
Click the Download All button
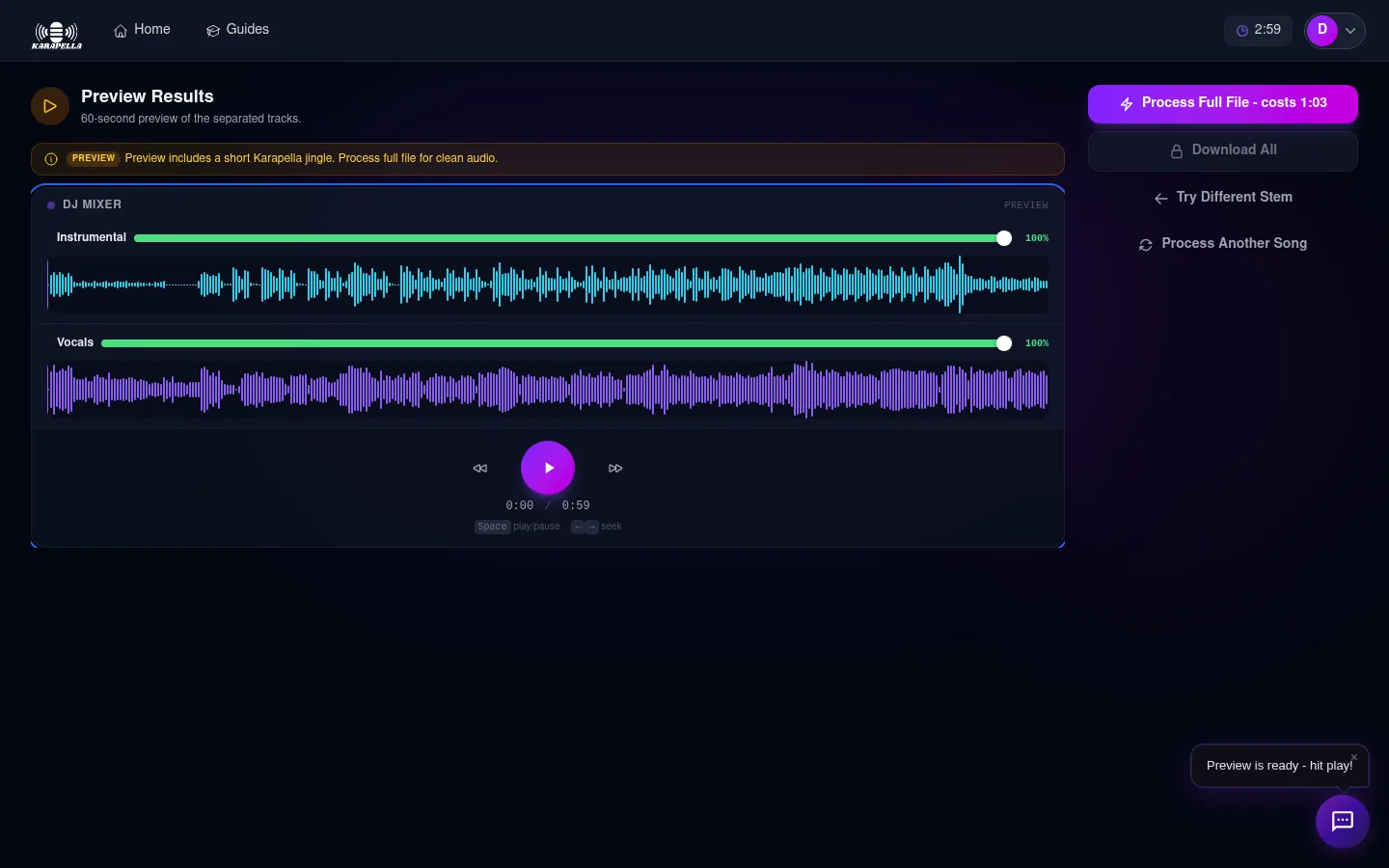click(1223, 150)
